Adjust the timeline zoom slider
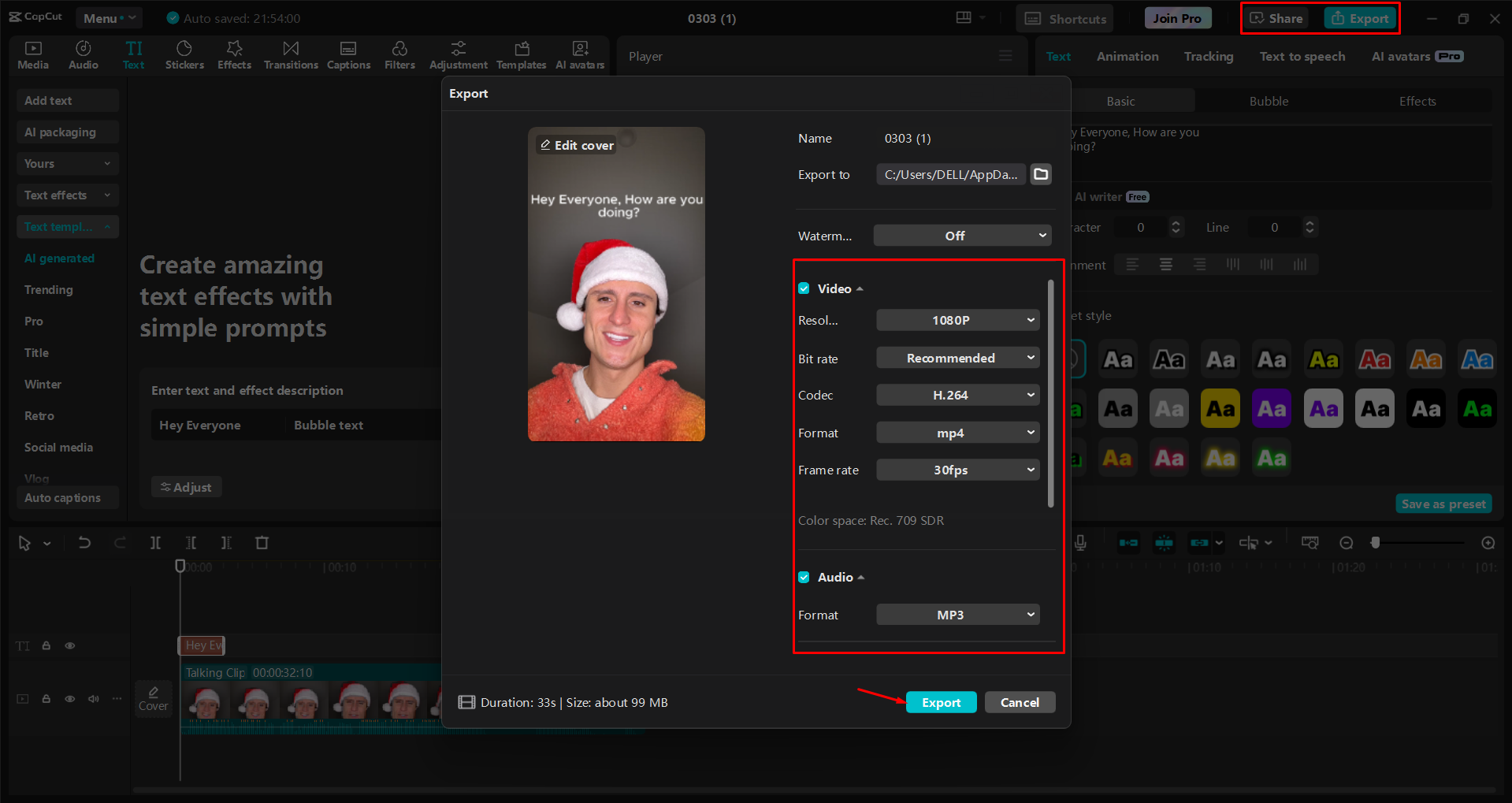The height and width of the screenshot is (803, 1512). click(x=1375, y=542)
